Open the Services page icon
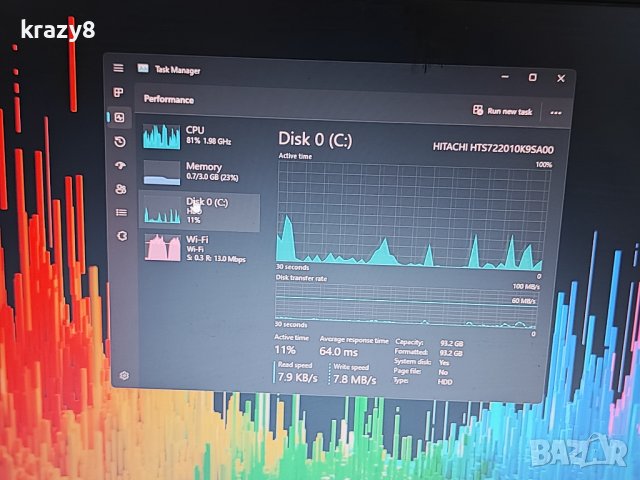This screenshot has height=480, width=640. pos(122,236)
